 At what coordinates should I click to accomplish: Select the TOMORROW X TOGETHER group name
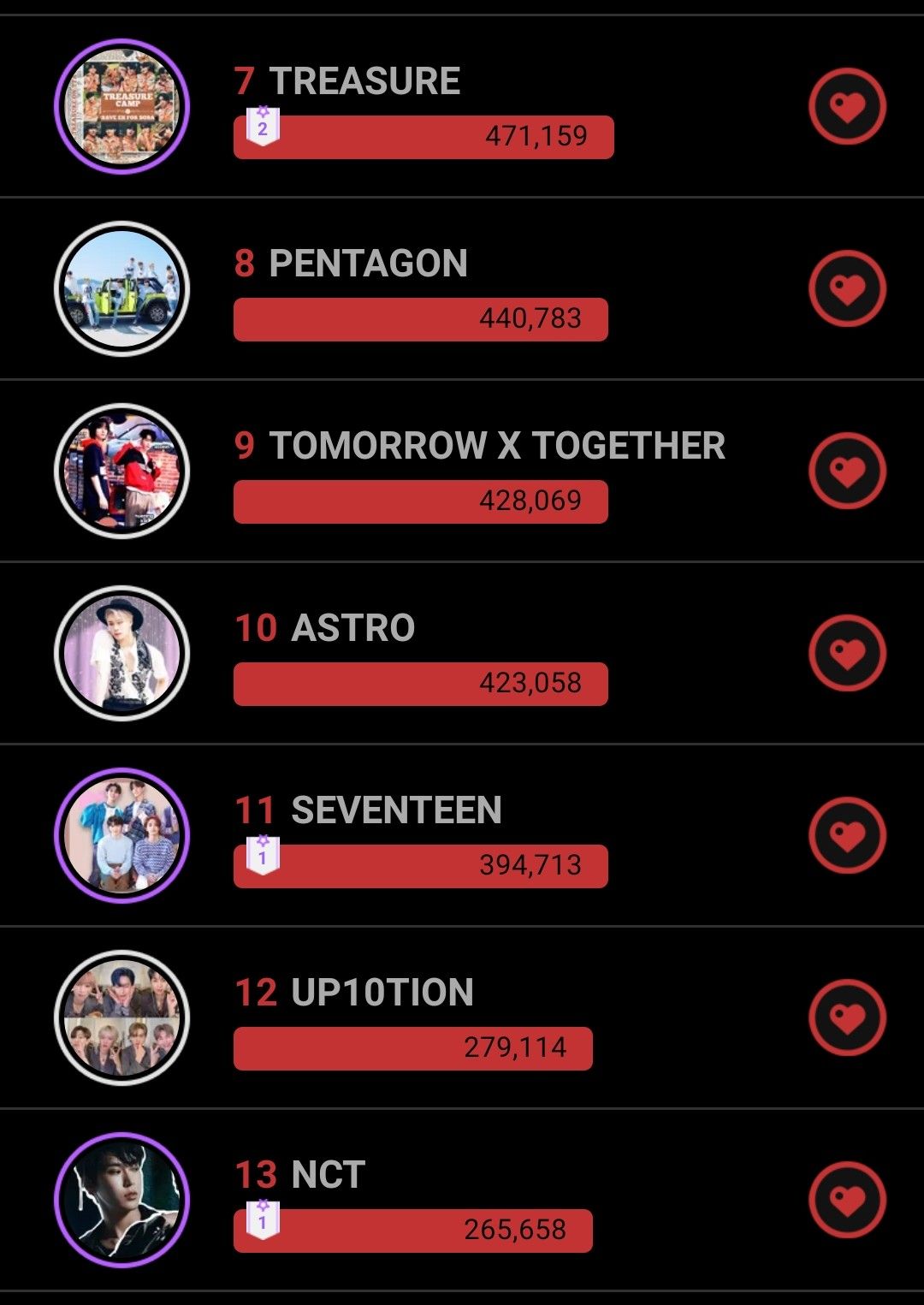496,446
